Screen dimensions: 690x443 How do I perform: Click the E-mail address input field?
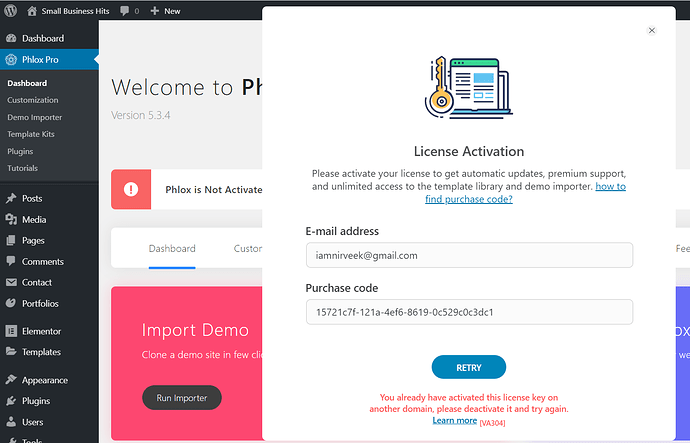[x=469, y=255]
